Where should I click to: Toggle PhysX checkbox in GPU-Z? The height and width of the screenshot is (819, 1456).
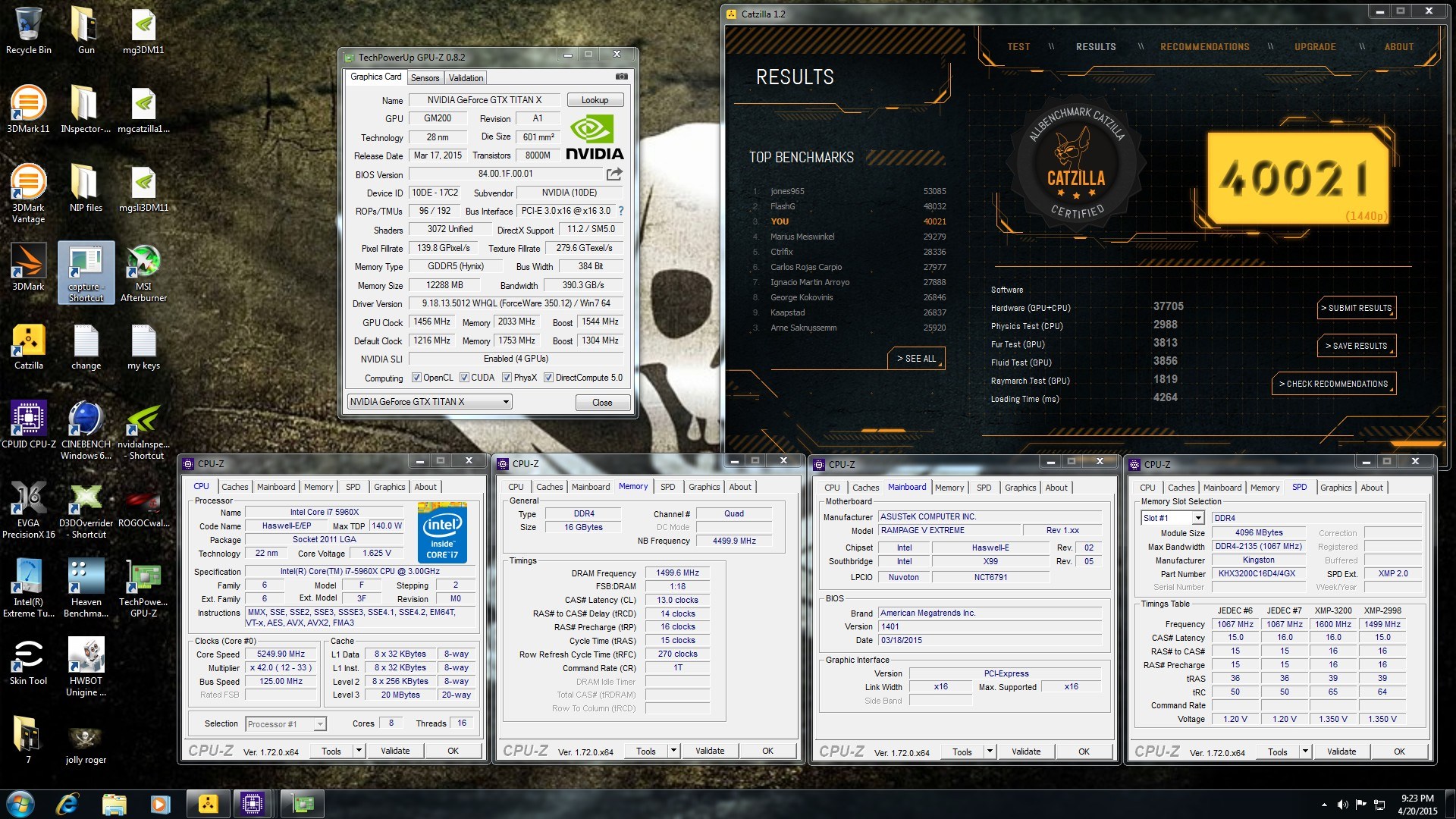[x=507, y=378]
